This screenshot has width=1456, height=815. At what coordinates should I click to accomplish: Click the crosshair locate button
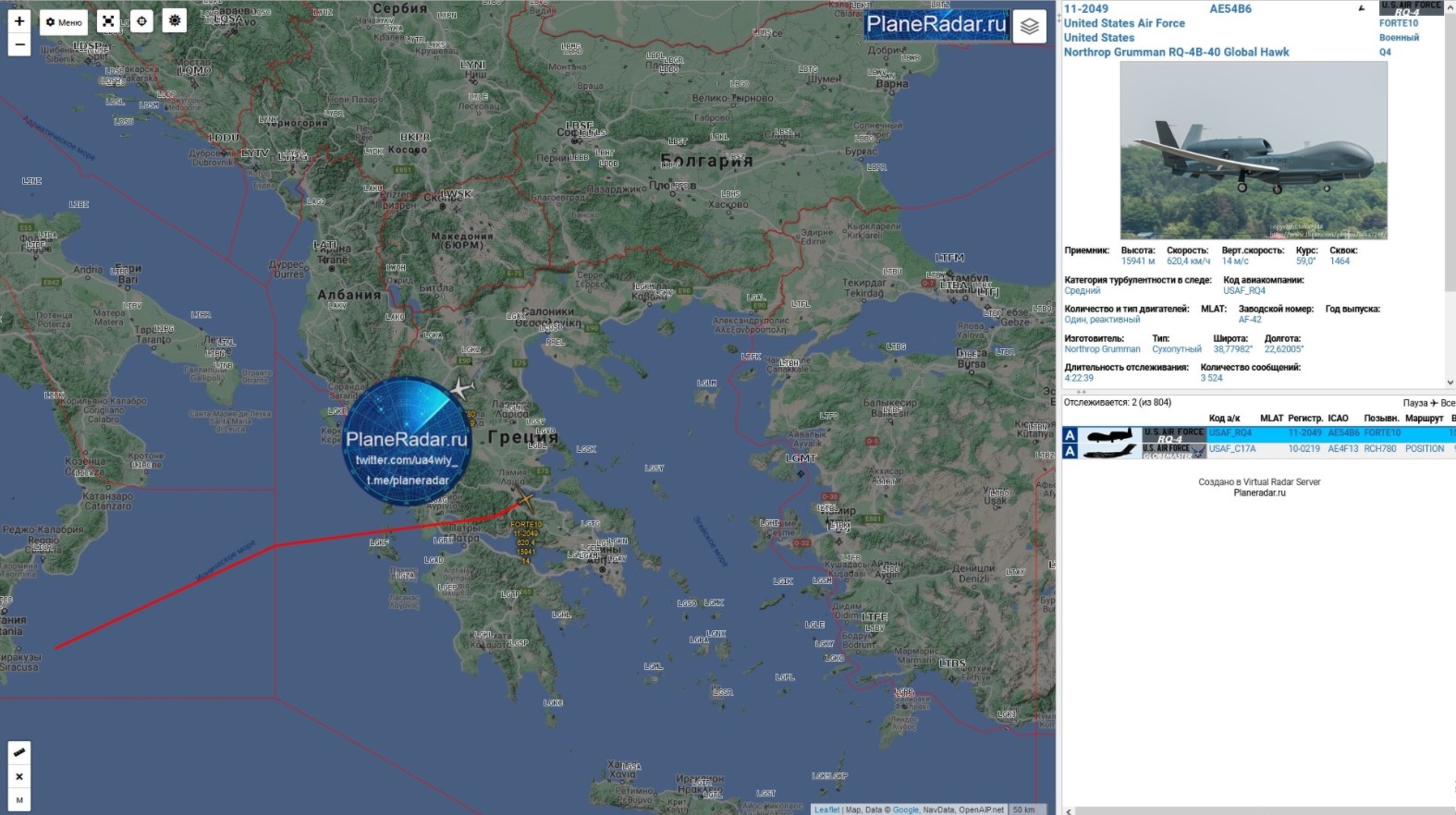tap(141, 21)
